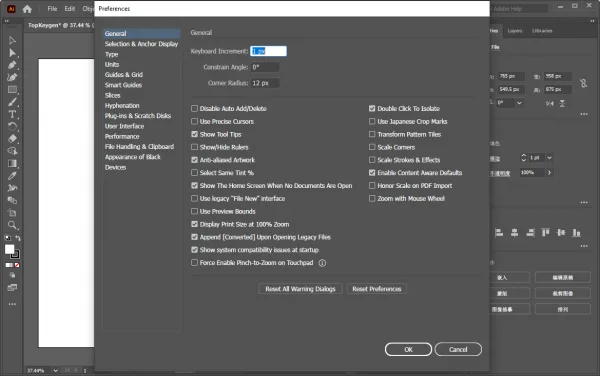Select Selection & Anchor Display category

[142, 44]
